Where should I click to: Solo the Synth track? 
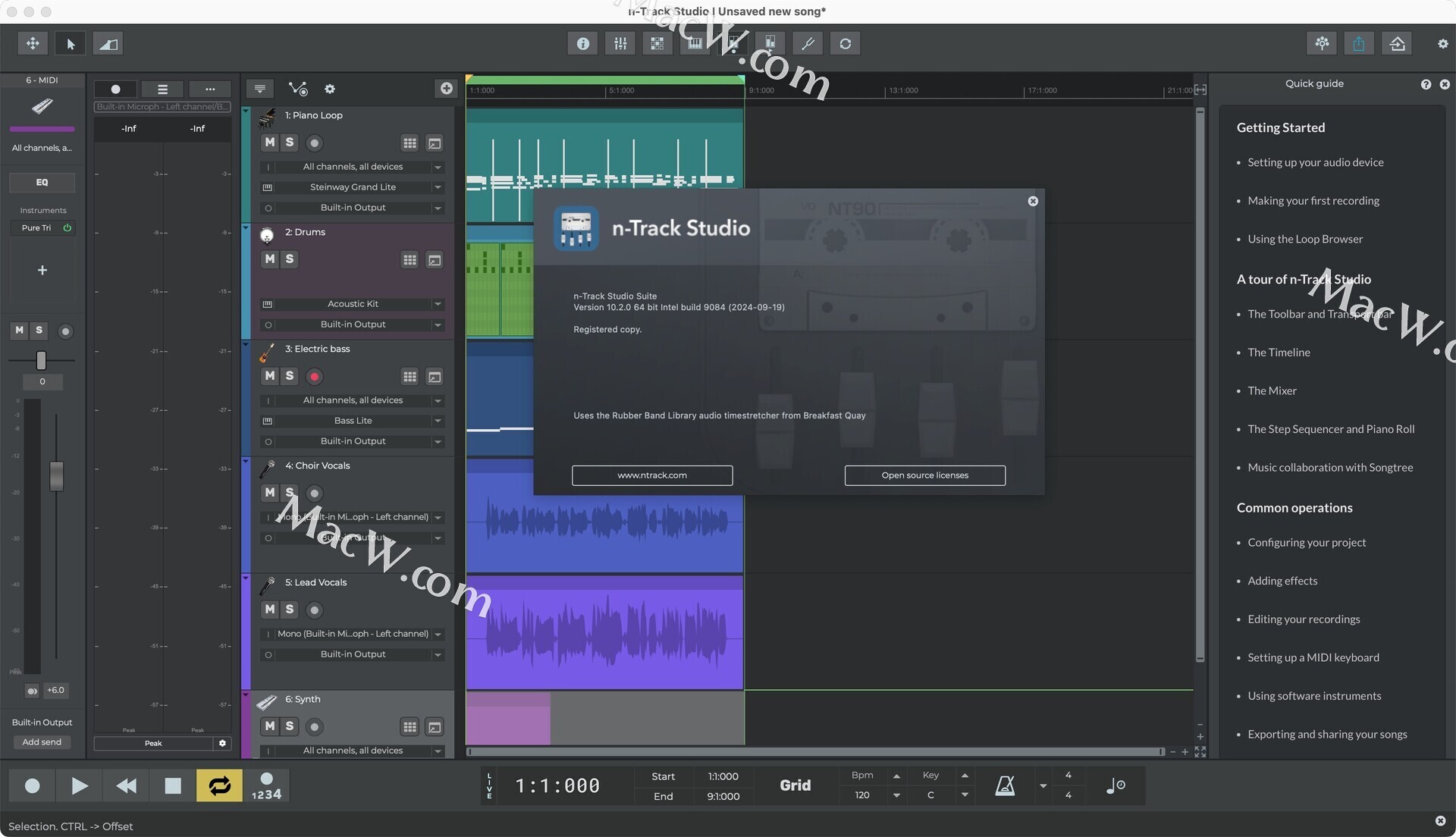click(x=289, y=726)
